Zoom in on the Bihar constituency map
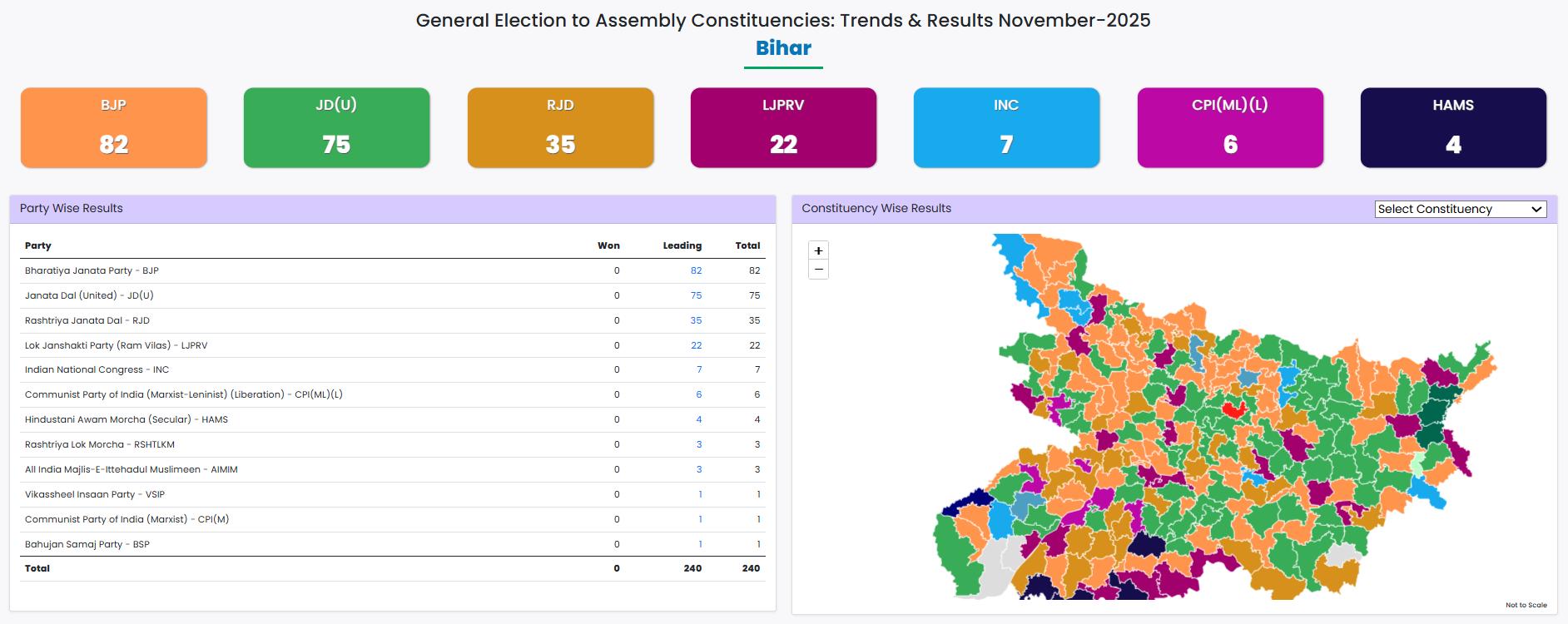1568x624 pixels. (818, 250)
